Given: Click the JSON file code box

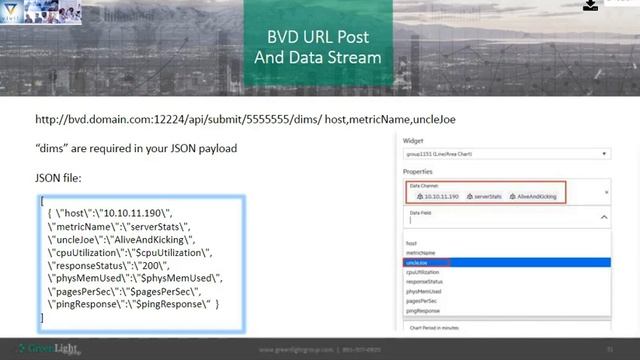Looking at the screenshot, I should click(142, 264).
